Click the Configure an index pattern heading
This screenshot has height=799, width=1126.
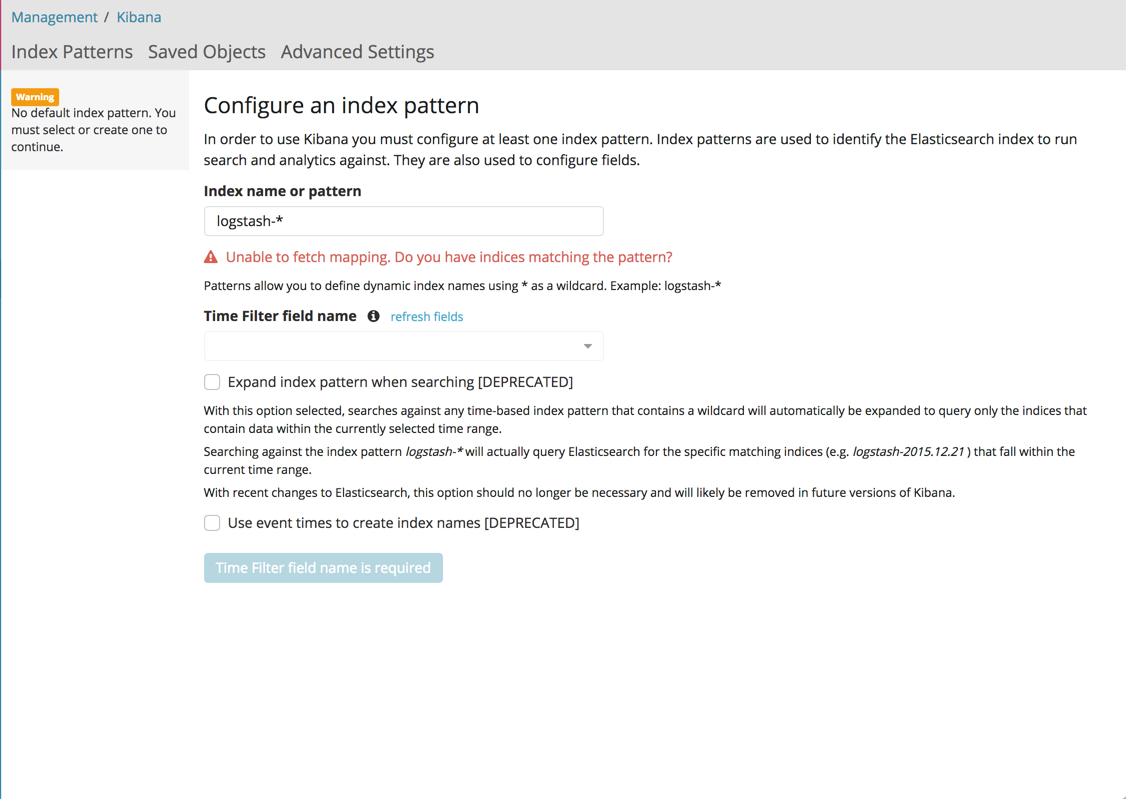341,106
